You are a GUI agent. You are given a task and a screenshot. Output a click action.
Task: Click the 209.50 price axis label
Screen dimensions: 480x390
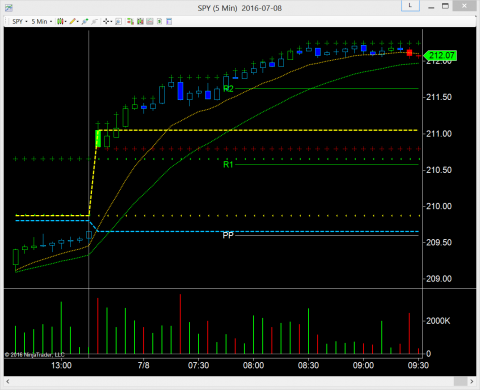tap(439, 243)
